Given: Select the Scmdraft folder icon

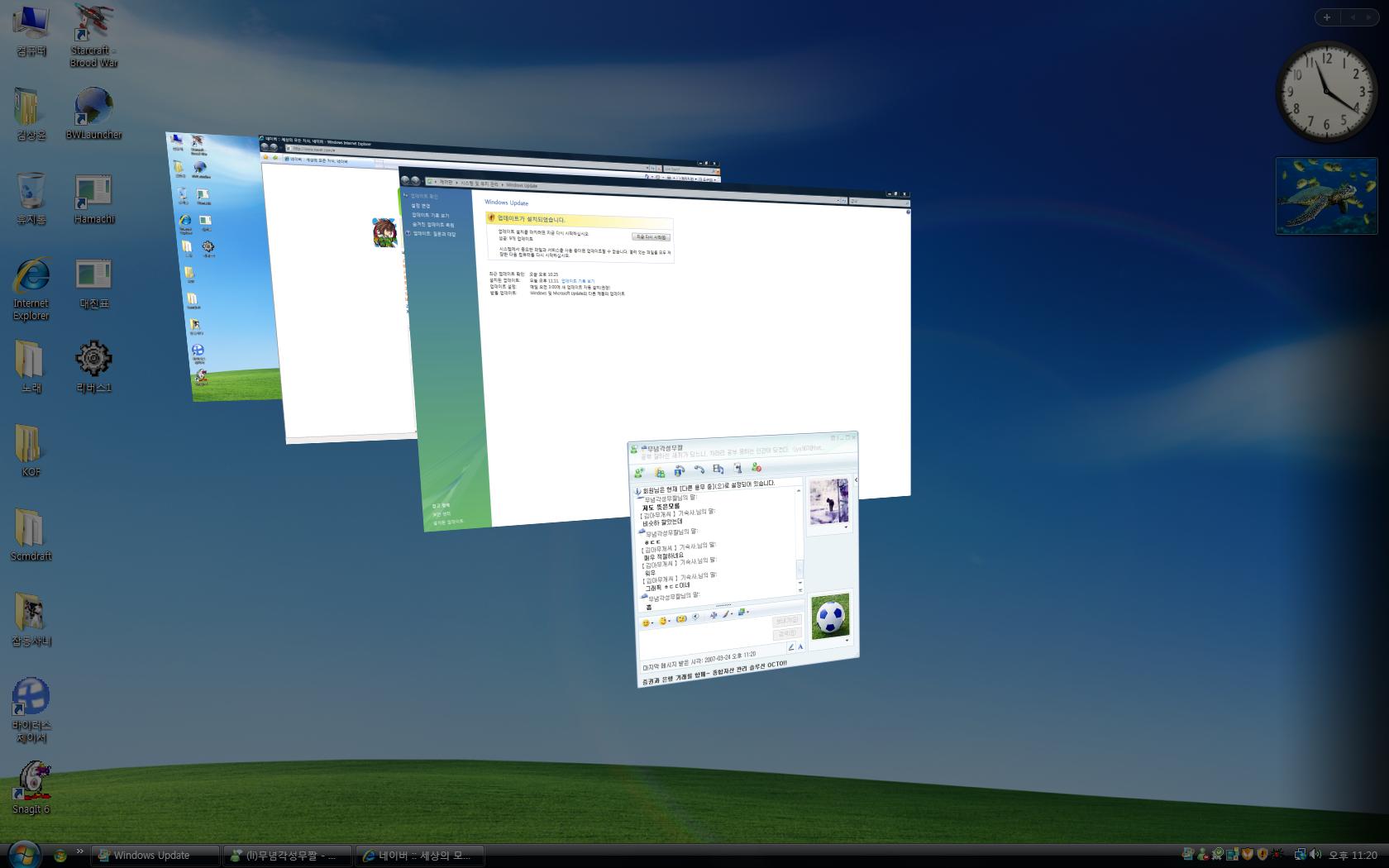Looking at the screenshot, I should [x=31, y=536].
